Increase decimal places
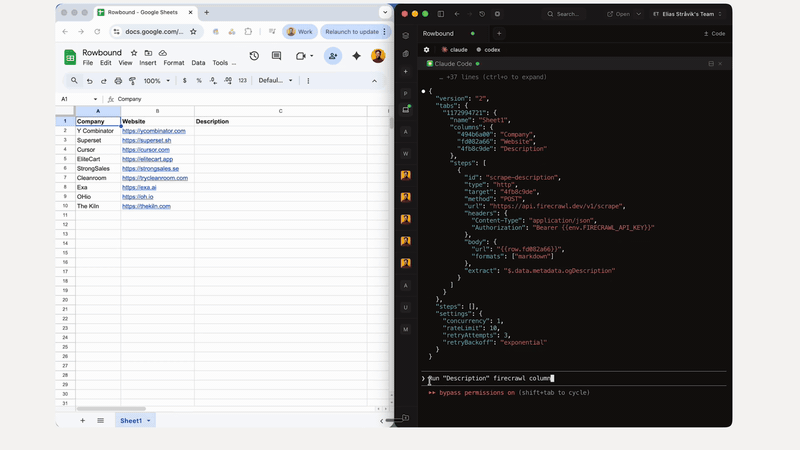This screenshot has width=800, height=450. 228,81
